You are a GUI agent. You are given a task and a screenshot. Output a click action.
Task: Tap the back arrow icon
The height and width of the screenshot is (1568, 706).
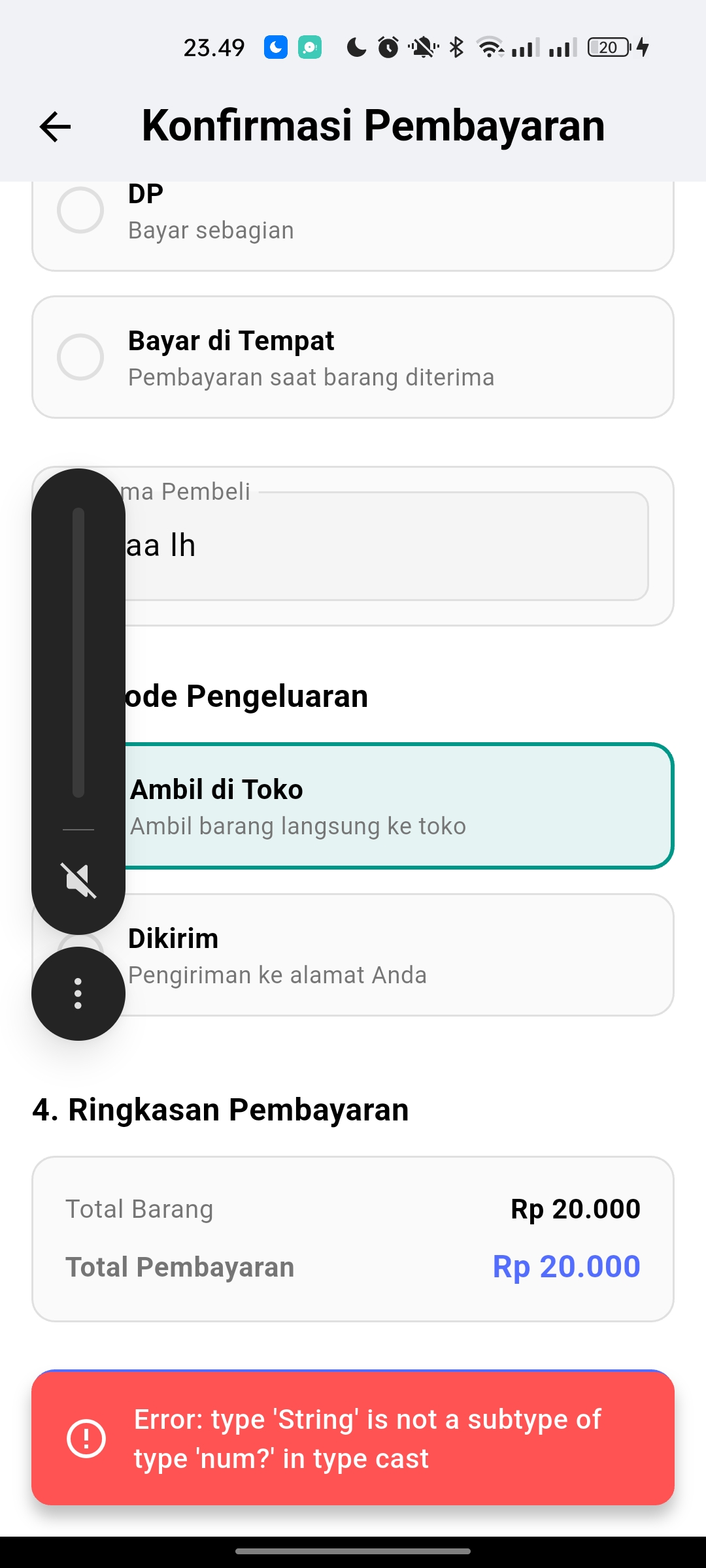point(55,126)
